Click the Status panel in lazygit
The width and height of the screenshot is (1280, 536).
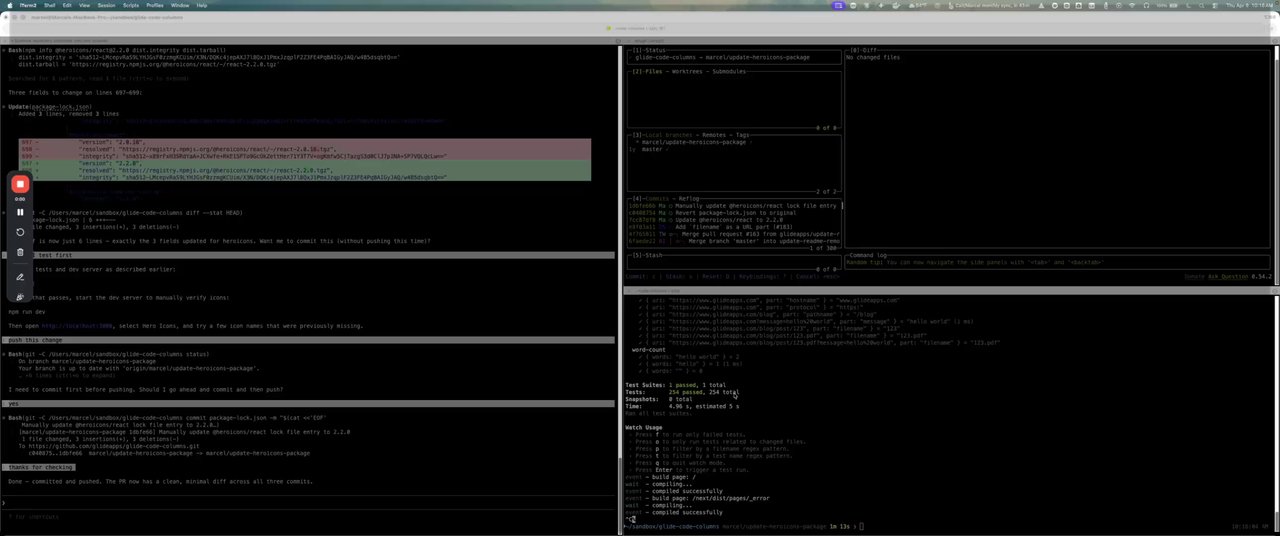click(735, 58)
